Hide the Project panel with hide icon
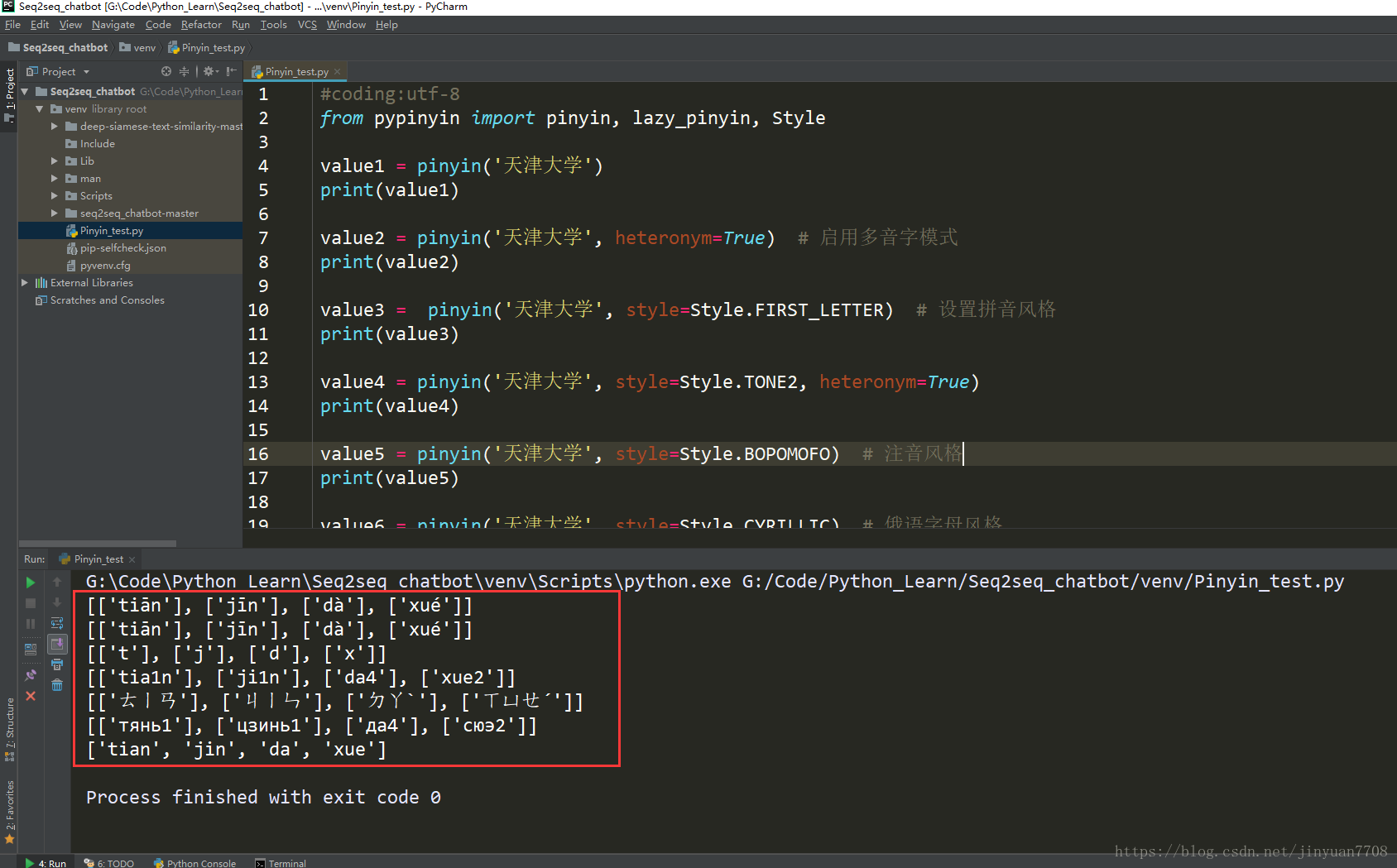1397x868 pixels. point(231,71)
